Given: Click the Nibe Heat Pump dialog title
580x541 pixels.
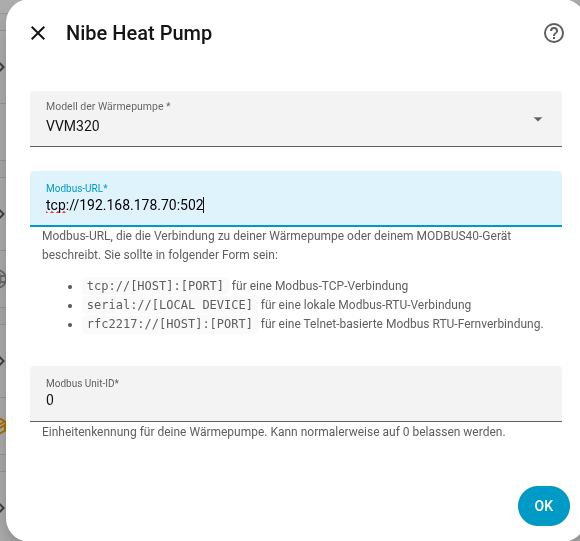Looking at the screenshot, I should pyautogui.click(x=139, y=33).
